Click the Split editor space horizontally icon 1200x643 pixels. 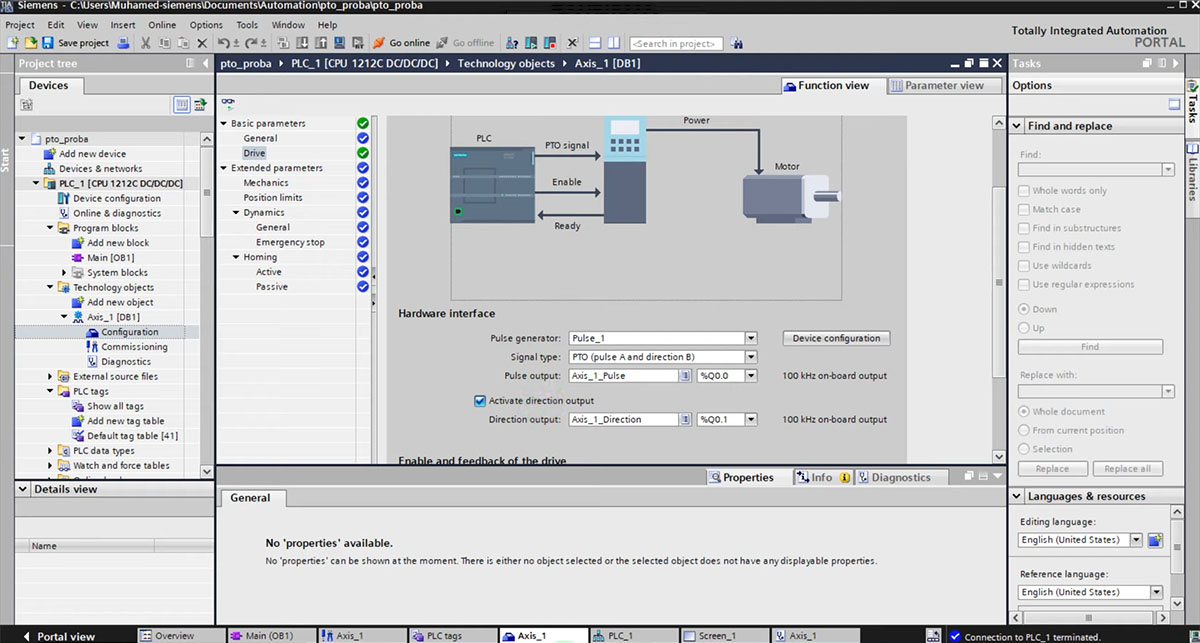pyautogui.click(x=594, y=43)
